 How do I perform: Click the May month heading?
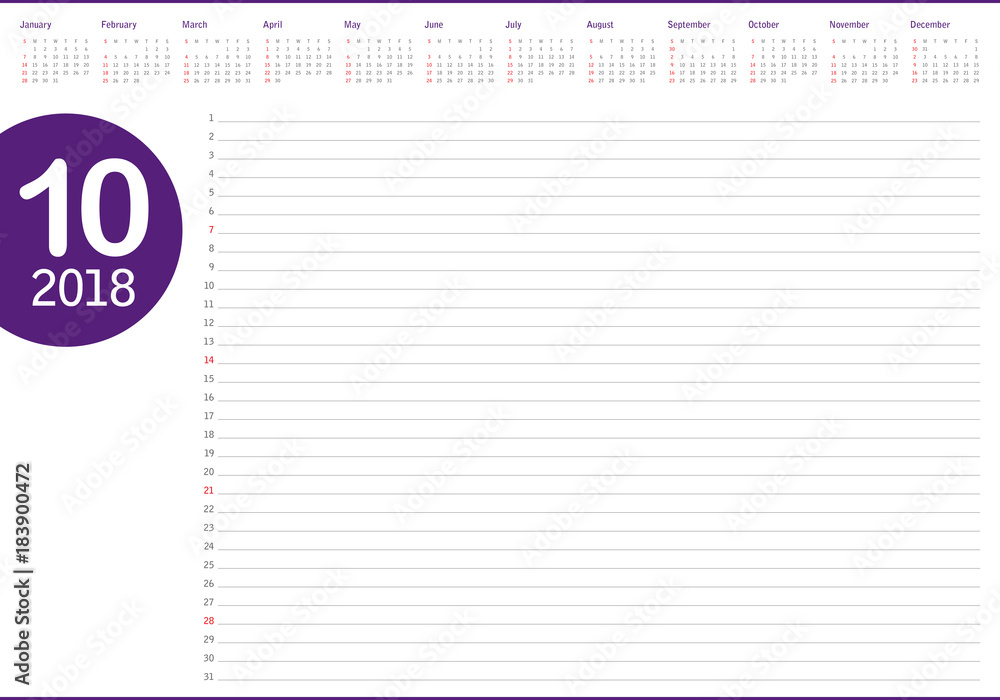coord(352,25)
